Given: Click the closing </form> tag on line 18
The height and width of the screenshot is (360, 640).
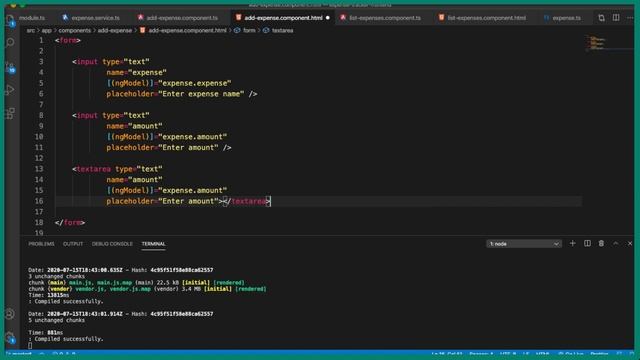Looking at the screenshot, I should click(70, 222).
